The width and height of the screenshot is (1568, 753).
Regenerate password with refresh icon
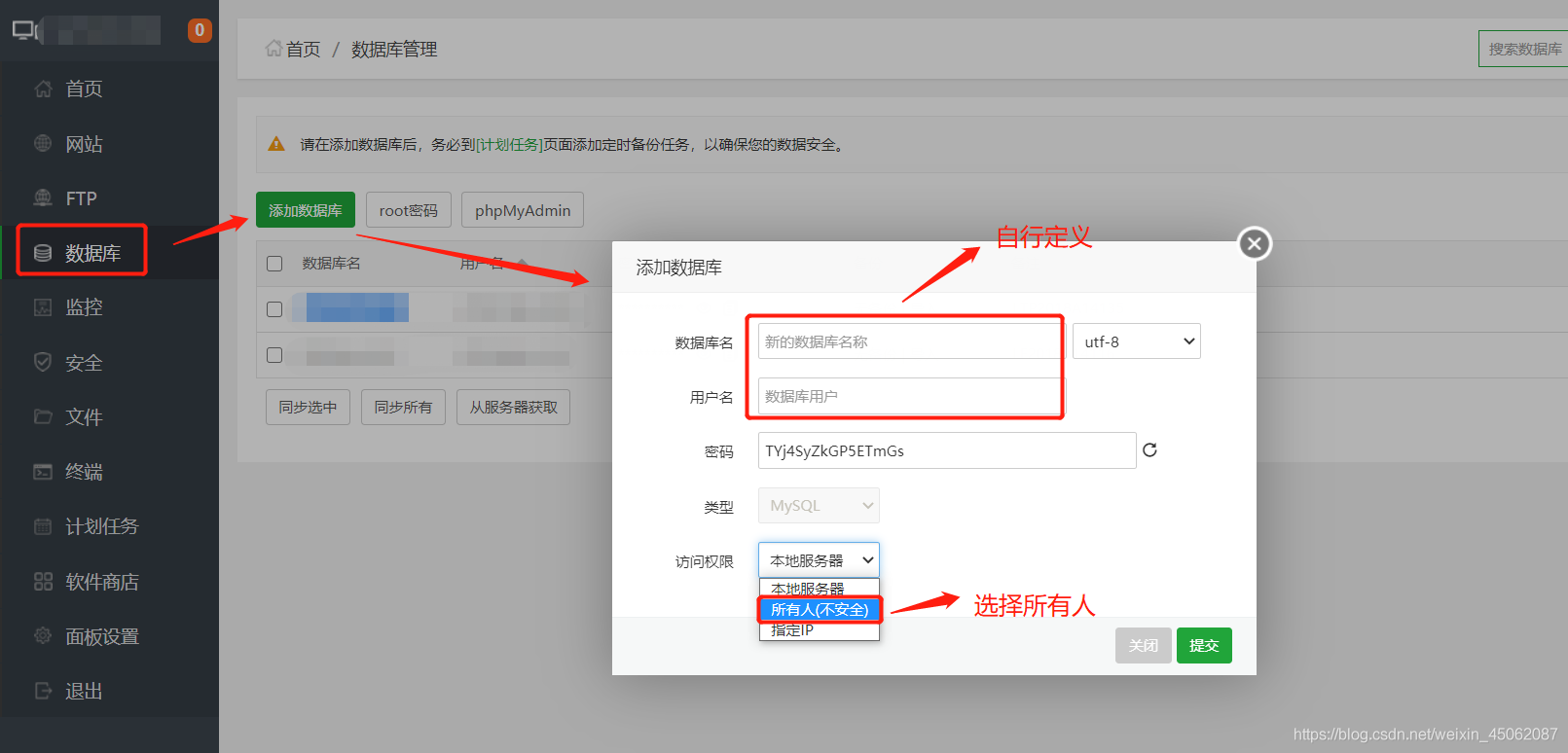[1149, 449]
